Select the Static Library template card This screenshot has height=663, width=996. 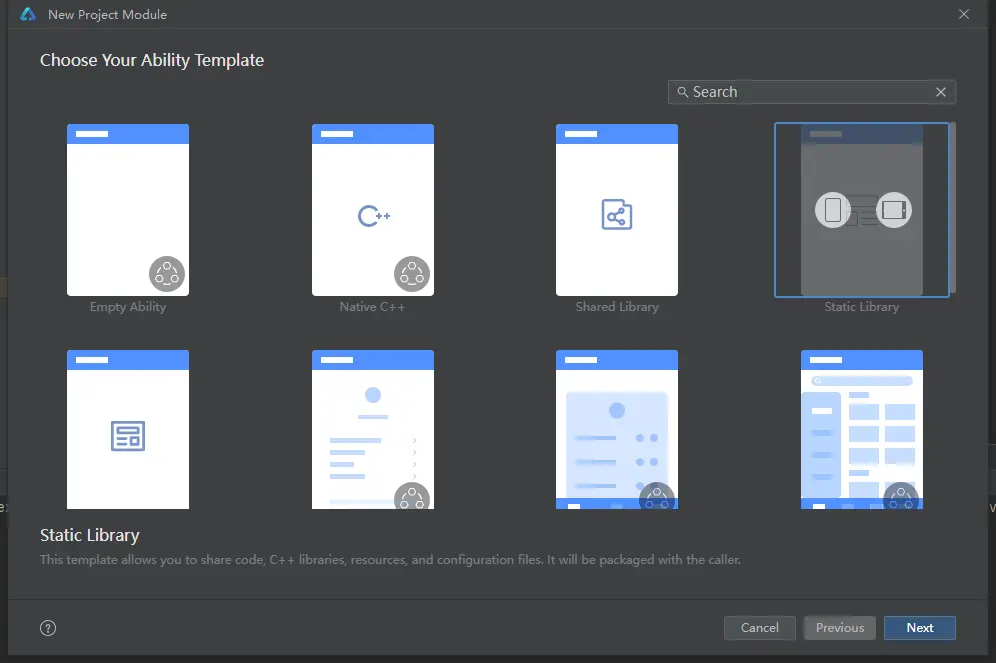[862, 210]
